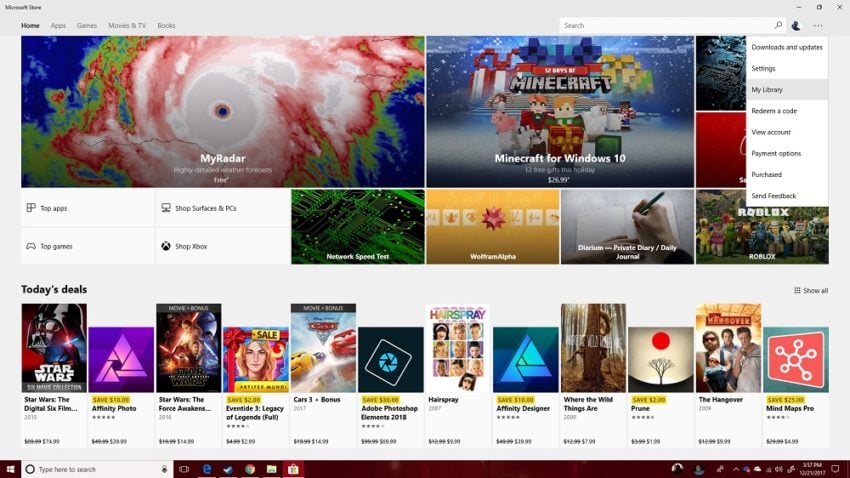The height and width of the screenshot is (478, 850).
Task: Open Task View from the taskbar
Action: click(184, 469)
